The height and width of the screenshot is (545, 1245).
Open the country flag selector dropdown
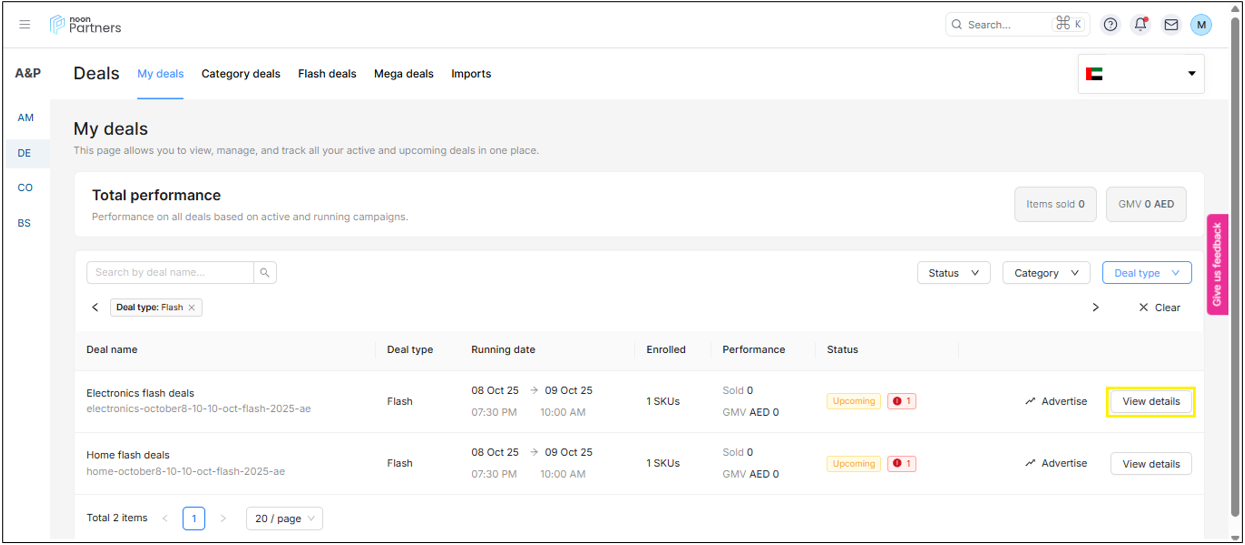(1141, 74)
